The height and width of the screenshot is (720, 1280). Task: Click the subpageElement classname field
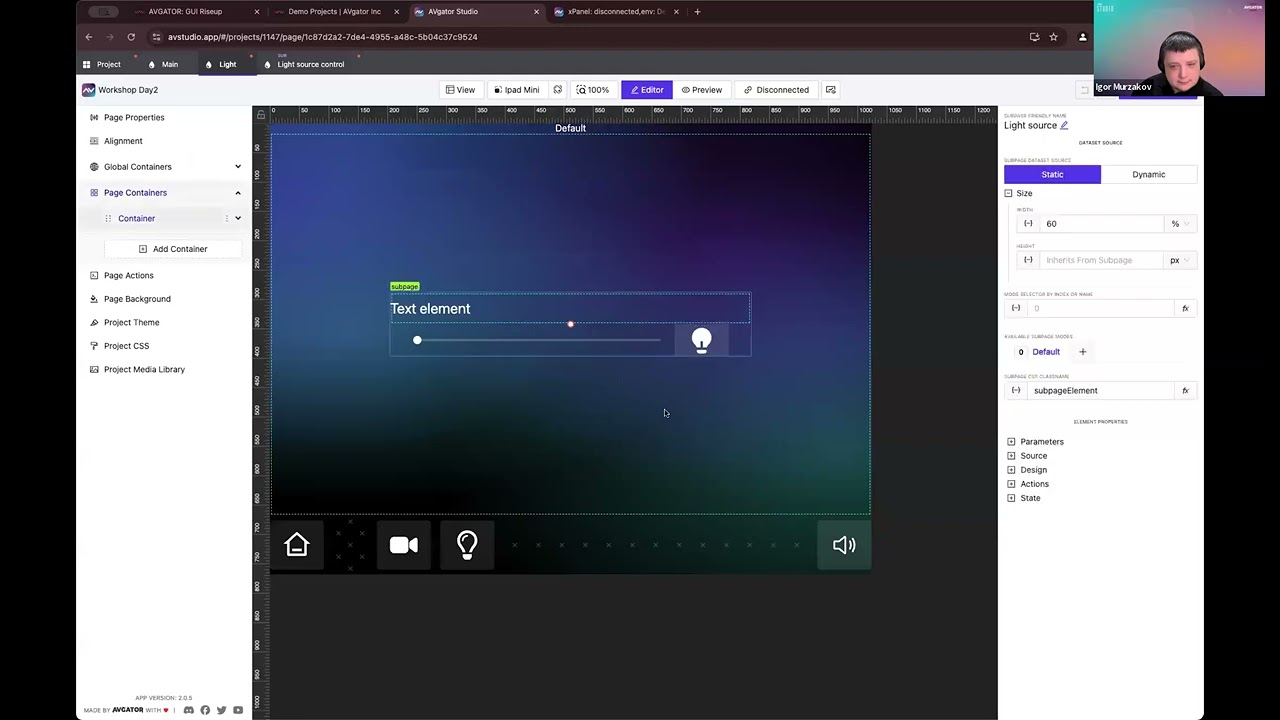(1100, 391)
